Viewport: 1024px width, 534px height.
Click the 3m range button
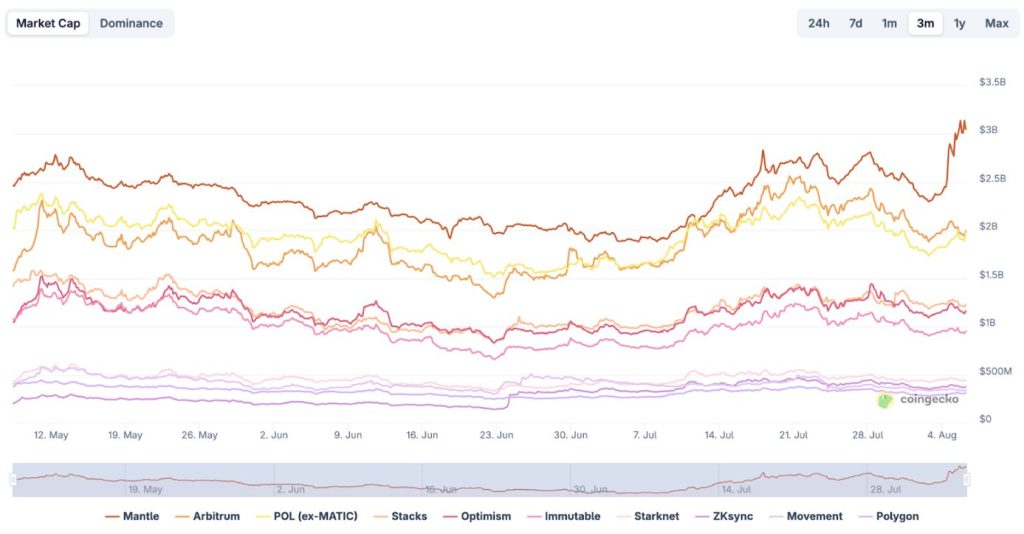tap(925, 23)
